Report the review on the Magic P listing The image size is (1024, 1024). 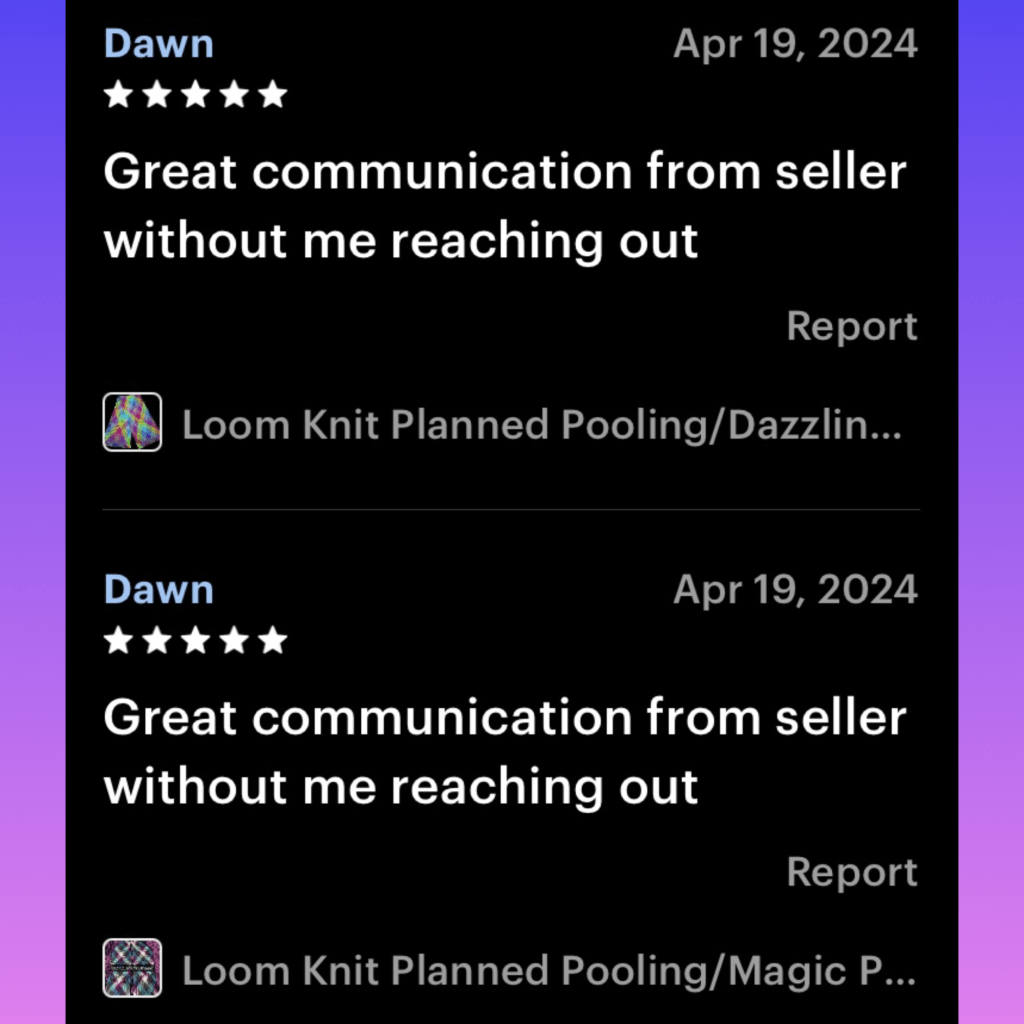coord(851,872)
